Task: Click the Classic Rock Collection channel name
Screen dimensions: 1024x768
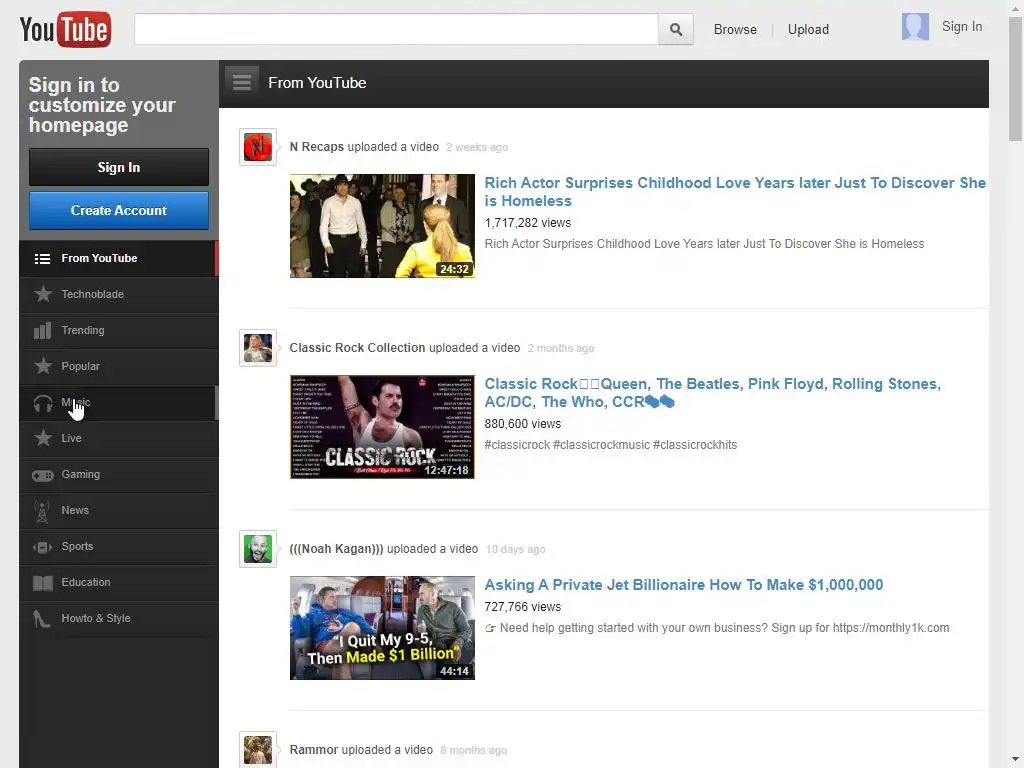Action: pos(357,348)
